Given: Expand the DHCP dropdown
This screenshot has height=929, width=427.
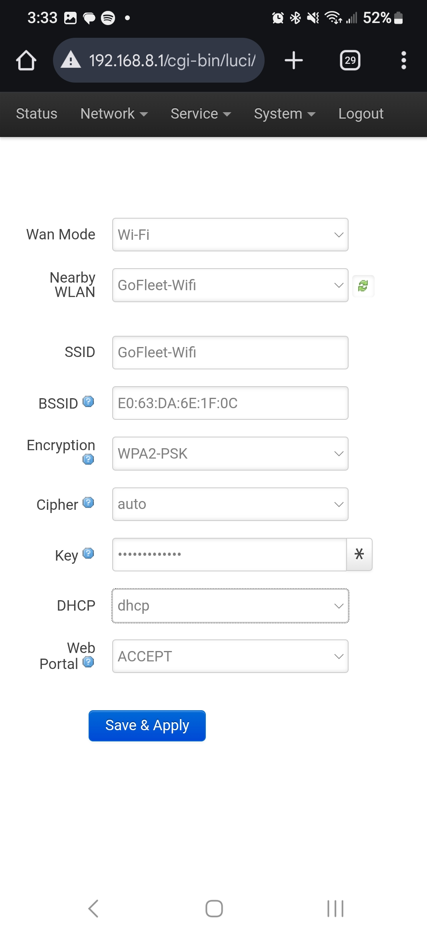Looking at the screenshot, I should click(x=230, y=606).
